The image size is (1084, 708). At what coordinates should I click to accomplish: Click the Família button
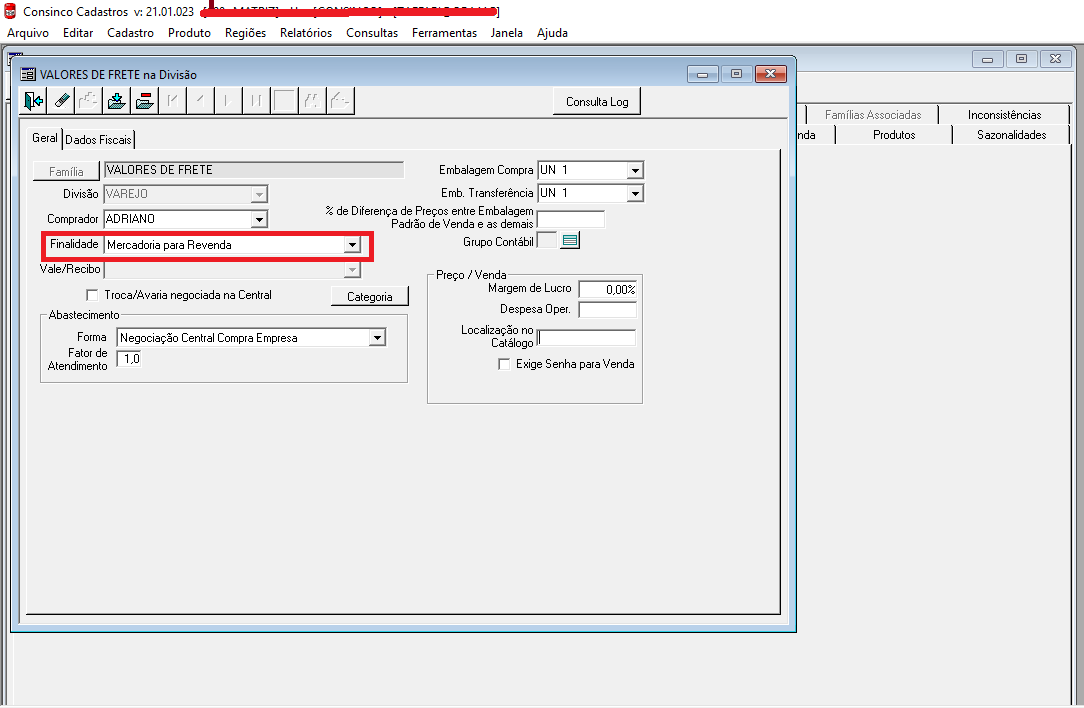click(x=66, y=171)
